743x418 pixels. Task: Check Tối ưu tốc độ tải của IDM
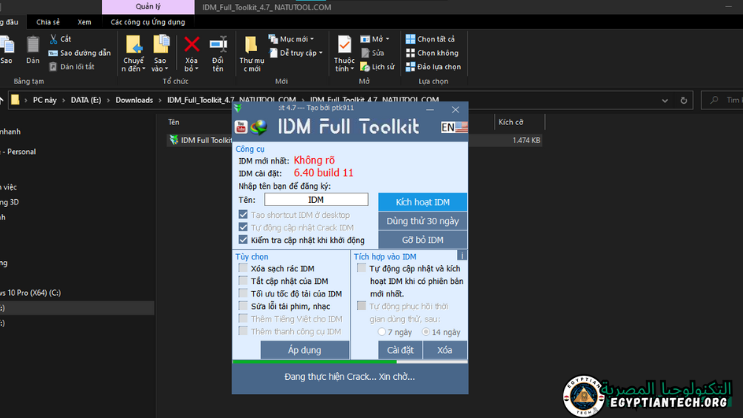(x=243, y=294)
